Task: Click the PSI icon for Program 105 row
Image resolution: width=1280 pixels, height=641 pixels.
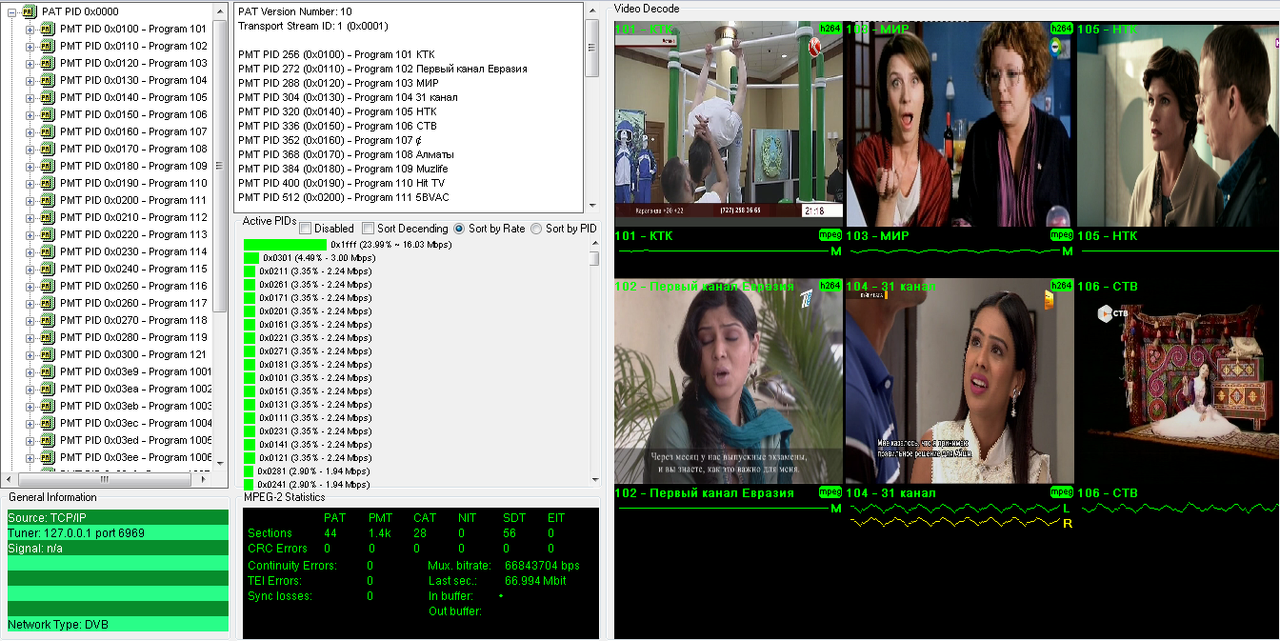Action: click(47, 97)
